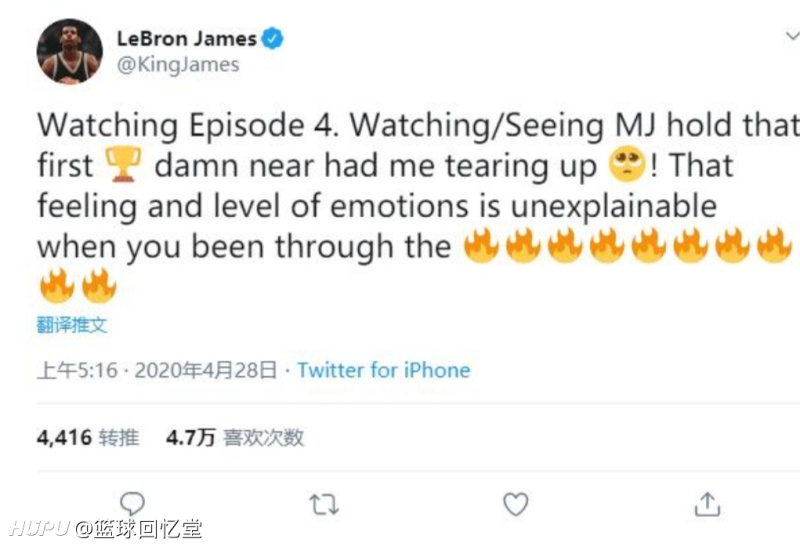The image size is (800, 546).
Task: Click the teary-eyed face emoji
Action: point(627,164)
